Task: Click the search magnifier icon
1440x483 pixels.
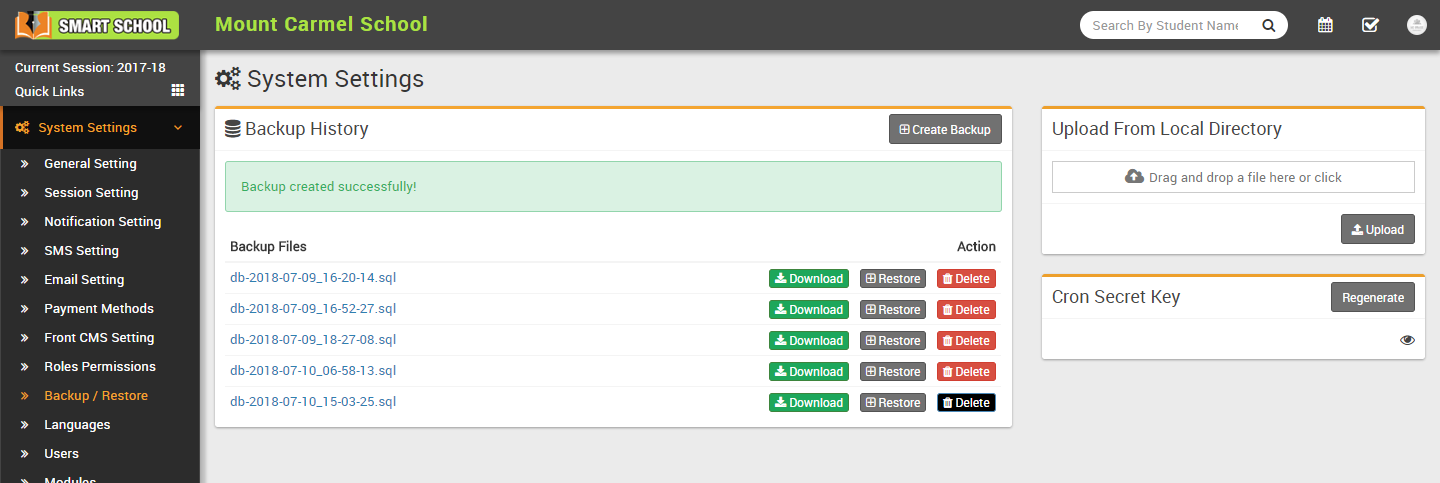Action: [x=1268, y=26]
